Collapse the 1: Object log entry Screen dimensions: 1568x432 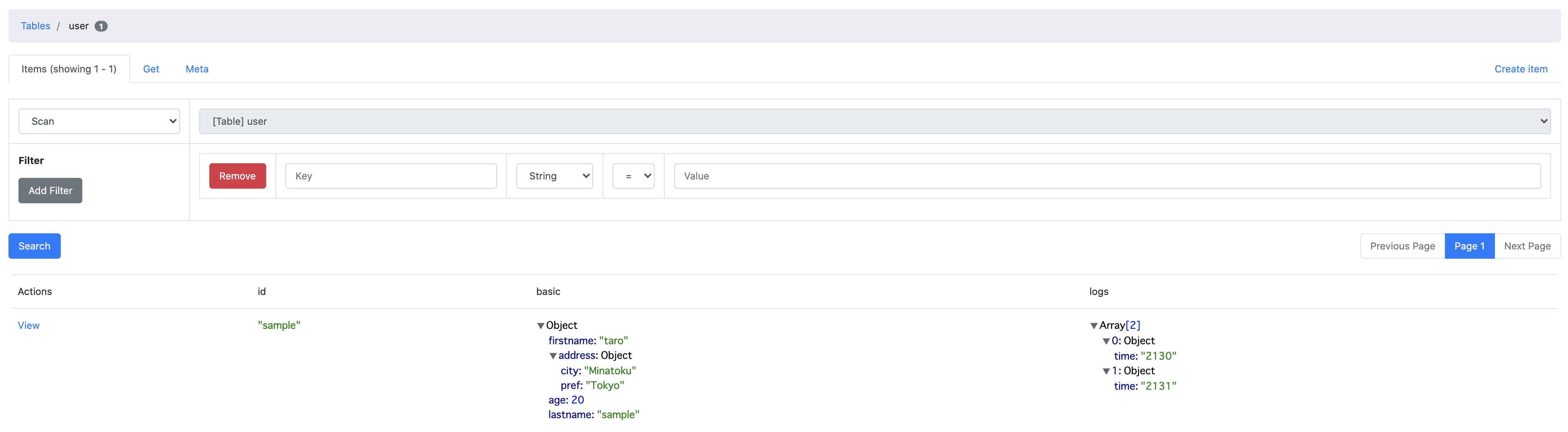click(1106, 371)
